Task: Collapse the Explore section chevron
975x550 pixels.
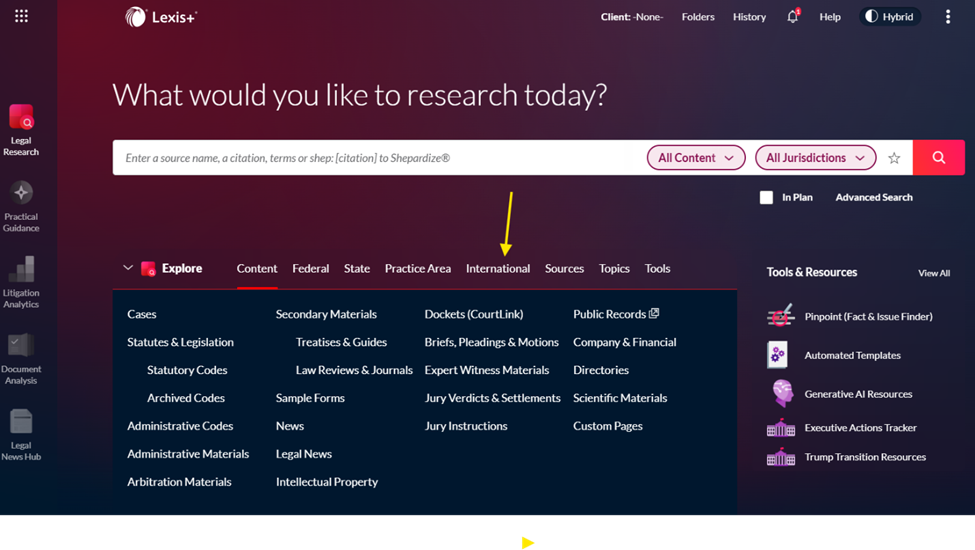Action: point(127,268)
